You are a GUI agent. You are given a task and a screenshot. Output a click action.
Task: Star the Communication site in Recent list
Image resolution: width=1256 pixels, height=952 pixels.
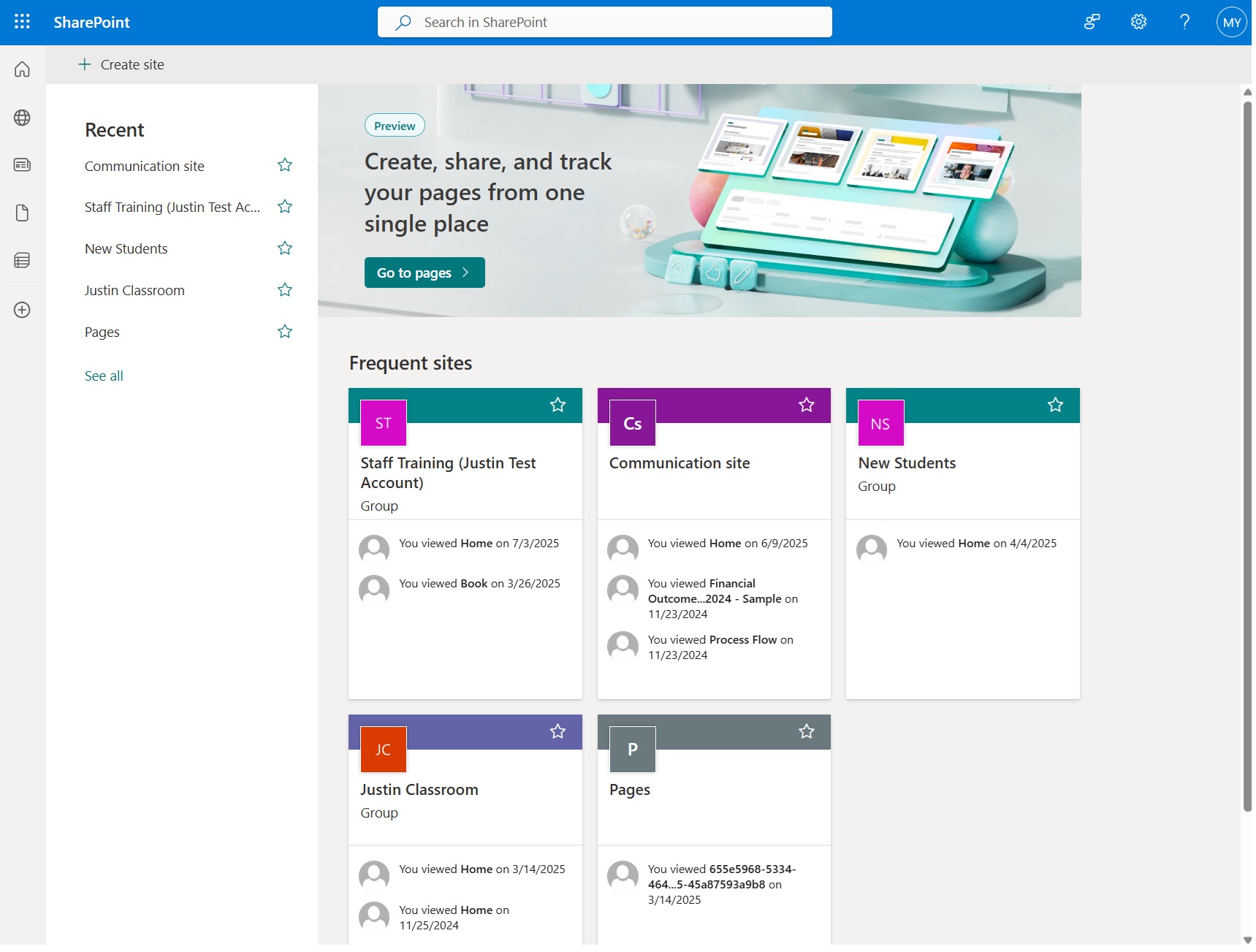[x=284, y=165]
